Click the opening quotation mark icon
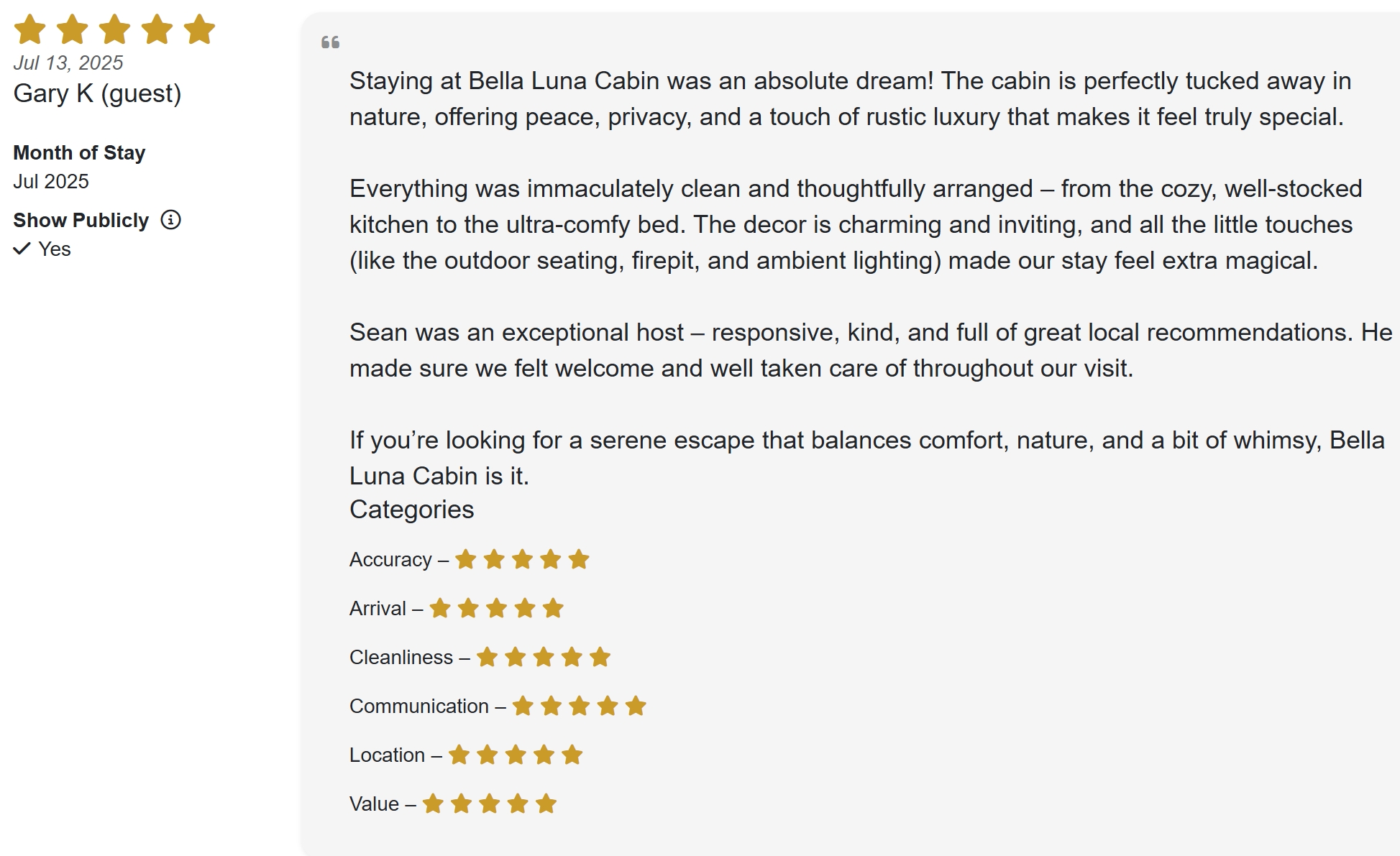 point(330,42)
